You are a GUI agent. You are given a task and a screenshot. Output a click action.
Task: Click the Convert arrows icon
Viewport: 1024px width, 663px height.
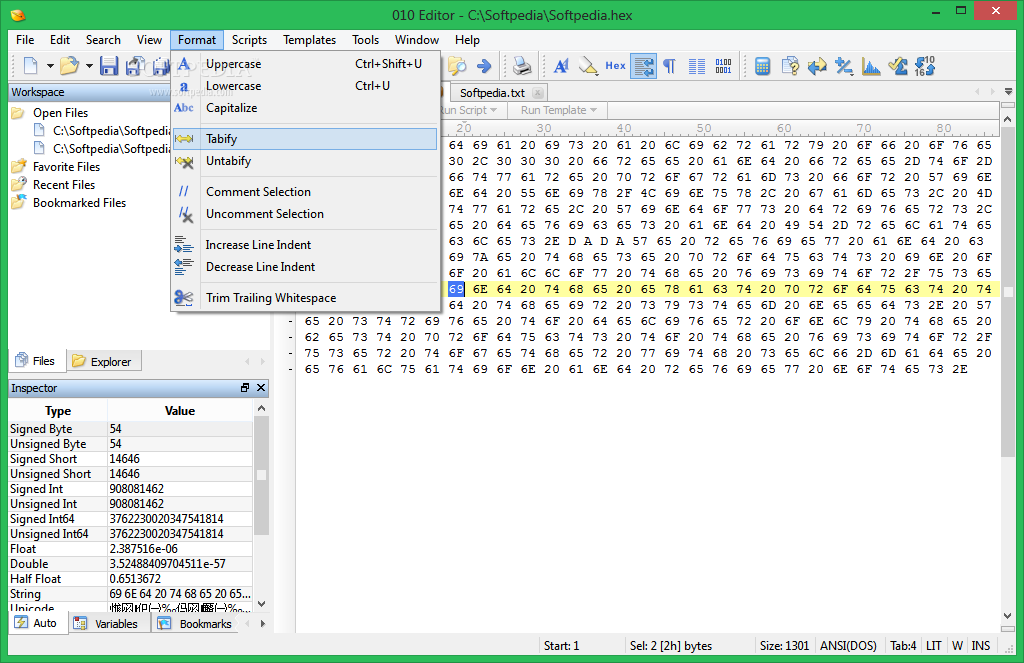817,65
